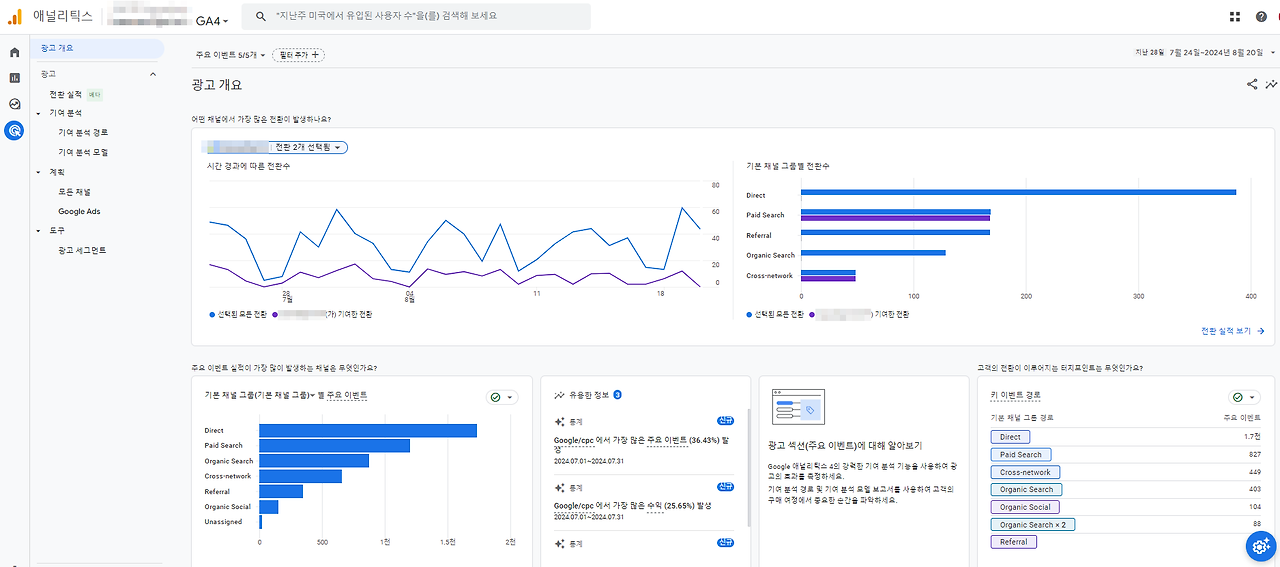This screenshot has width=1280, height=567.
Task: Open the 주요 이벤트 5/5개 dropdown
Action: pyautogui.click(x=231, y=55)
